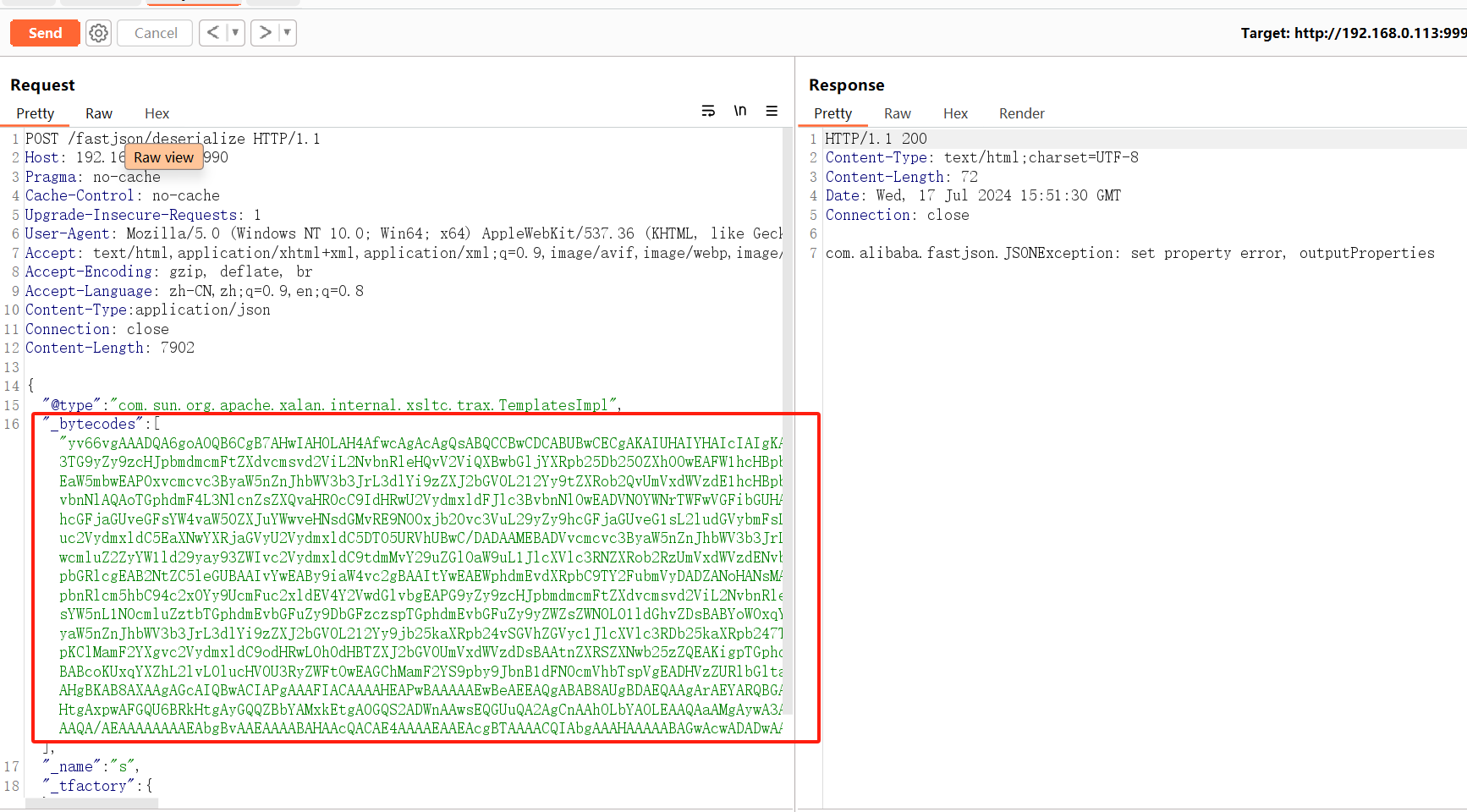1467x812 pixels.
Task: Switch the request view to the Hex tab
Action: coord(157,113)
